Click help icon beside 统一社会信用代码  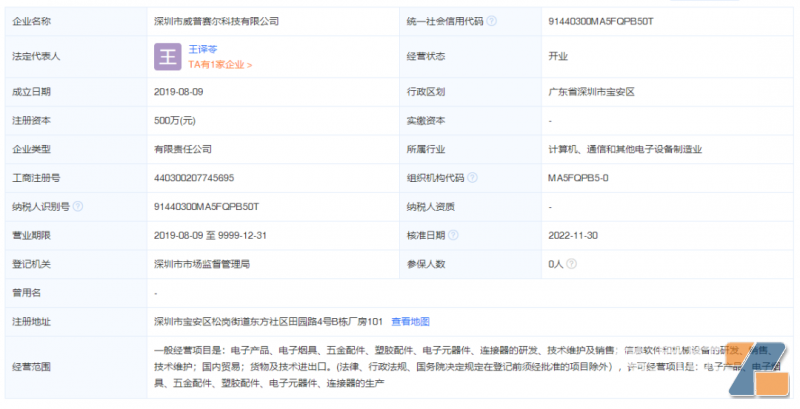pyautogui.click(x=492, y=20)
